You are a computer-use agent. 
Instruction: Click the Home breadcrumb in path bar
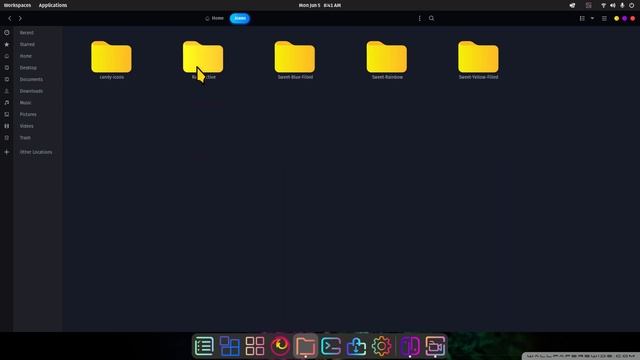[x=215, y=18]
